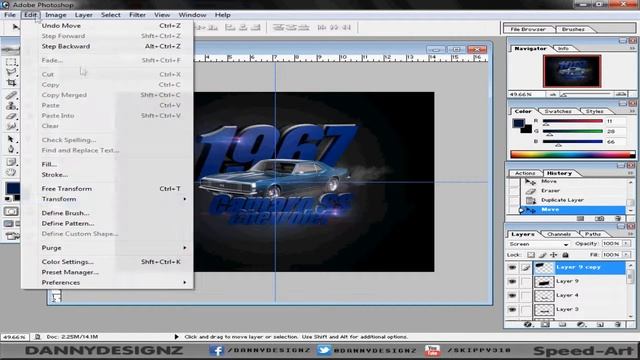Toggle Lock image pixels brush icon
The image size is (640, 360).
pos(542,255)
